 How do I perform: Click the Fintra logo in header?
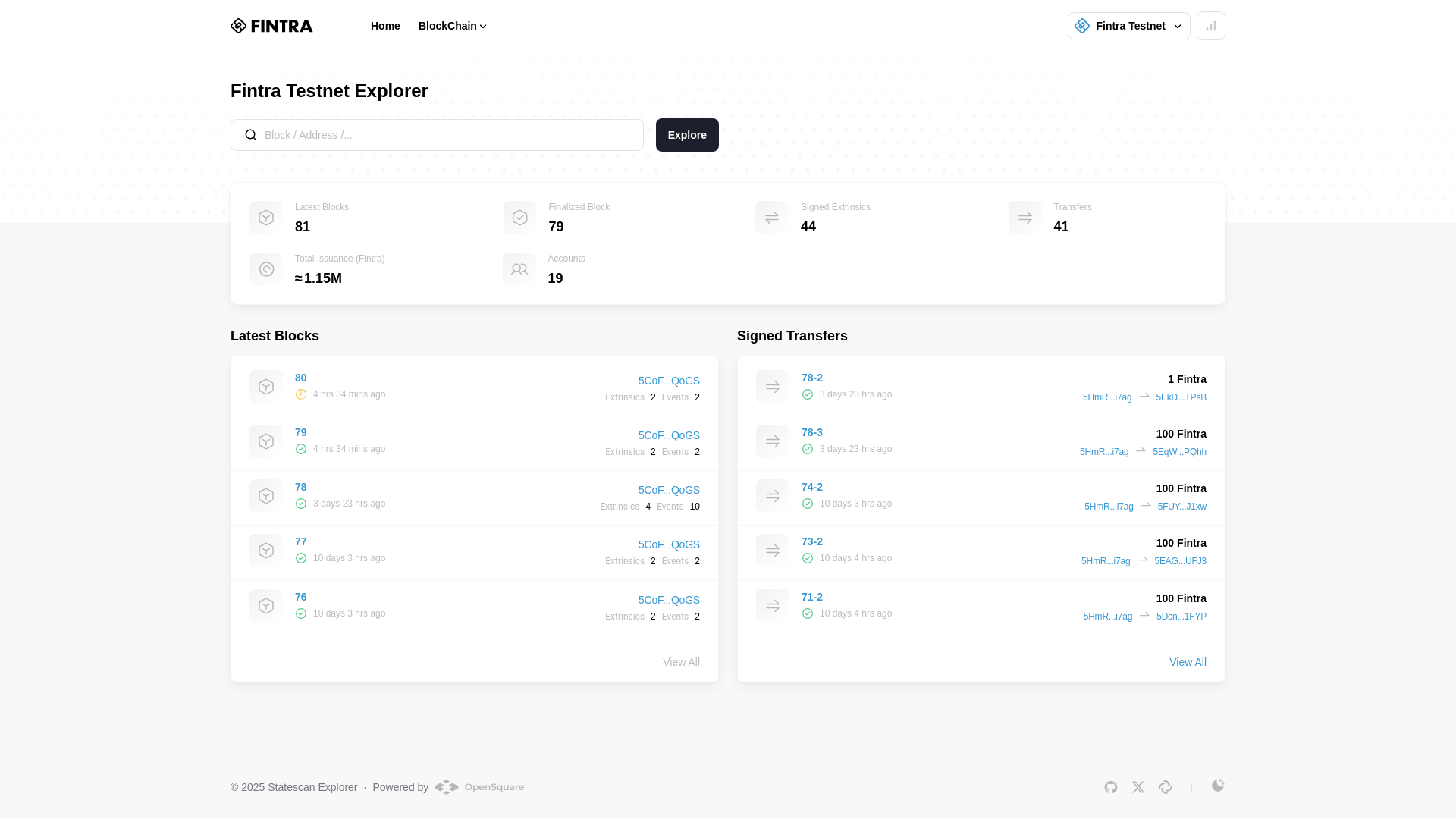(271, 26)
